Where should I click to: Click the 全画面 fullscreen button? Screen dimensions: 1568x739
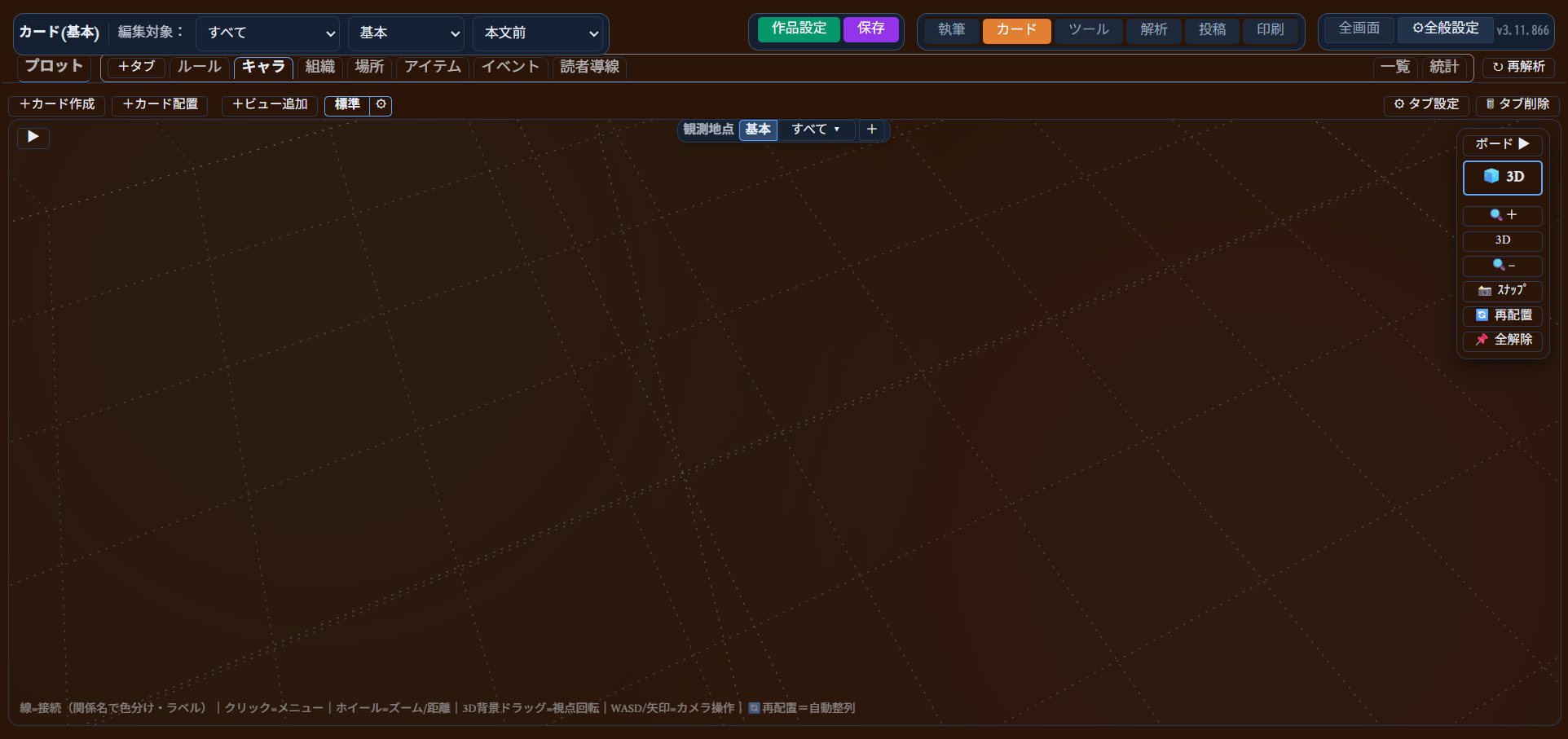1359,29
